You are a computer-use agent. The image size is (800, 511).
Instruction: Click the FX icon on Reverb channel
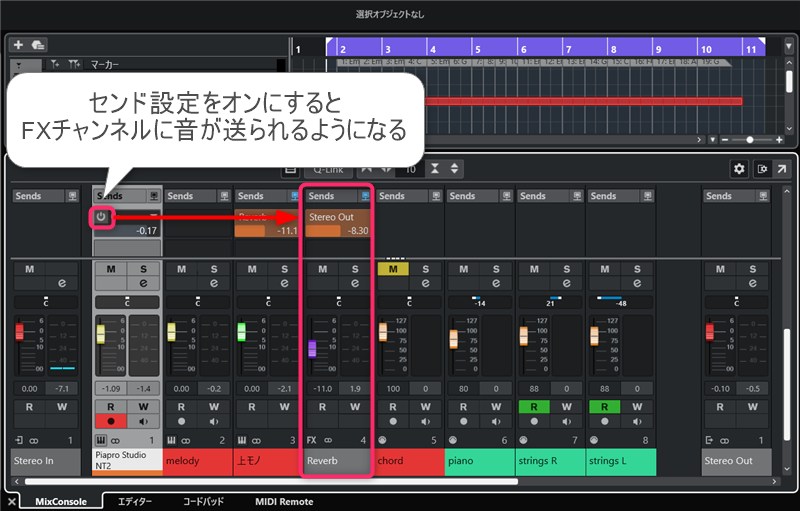click(311, 441)
